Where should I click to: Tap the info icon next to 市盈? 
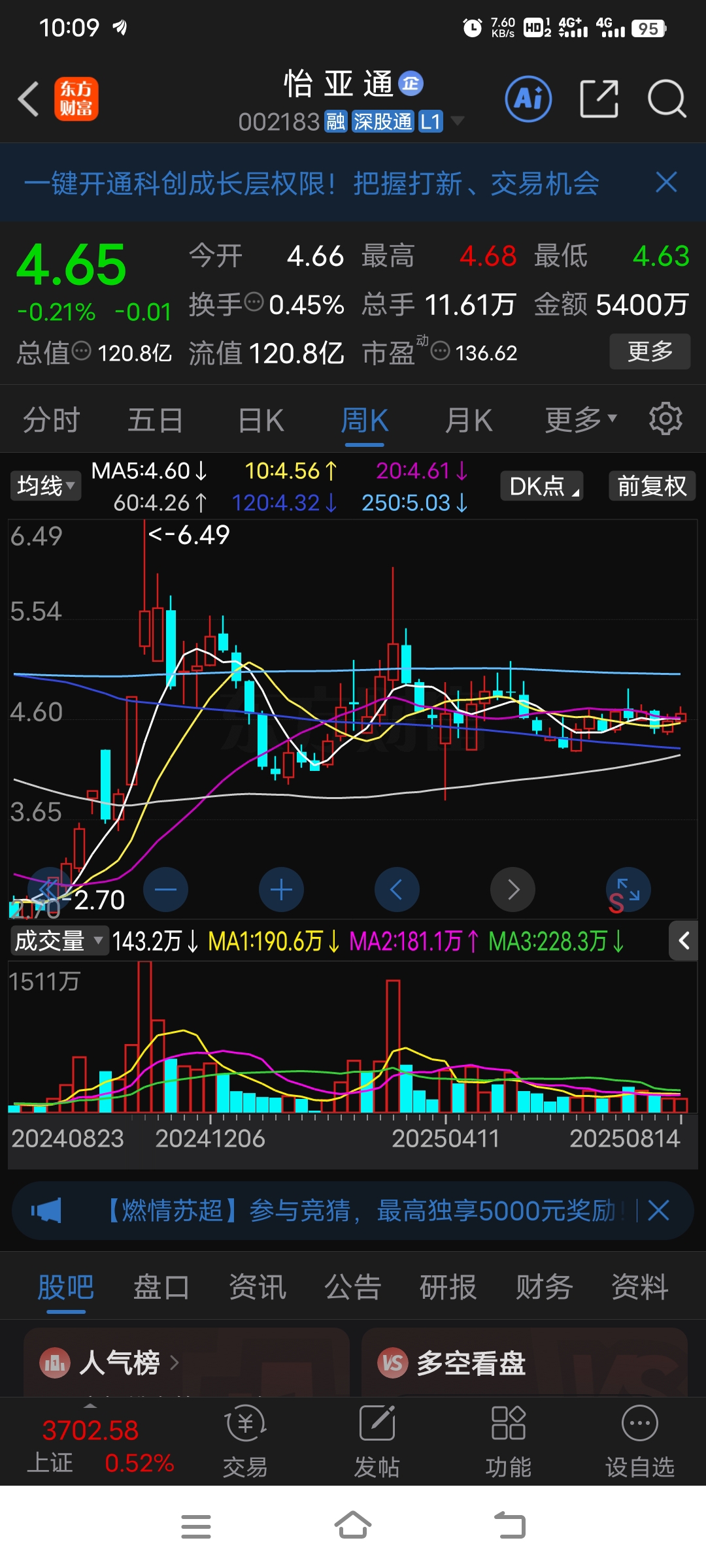click(x=441, y=351)
